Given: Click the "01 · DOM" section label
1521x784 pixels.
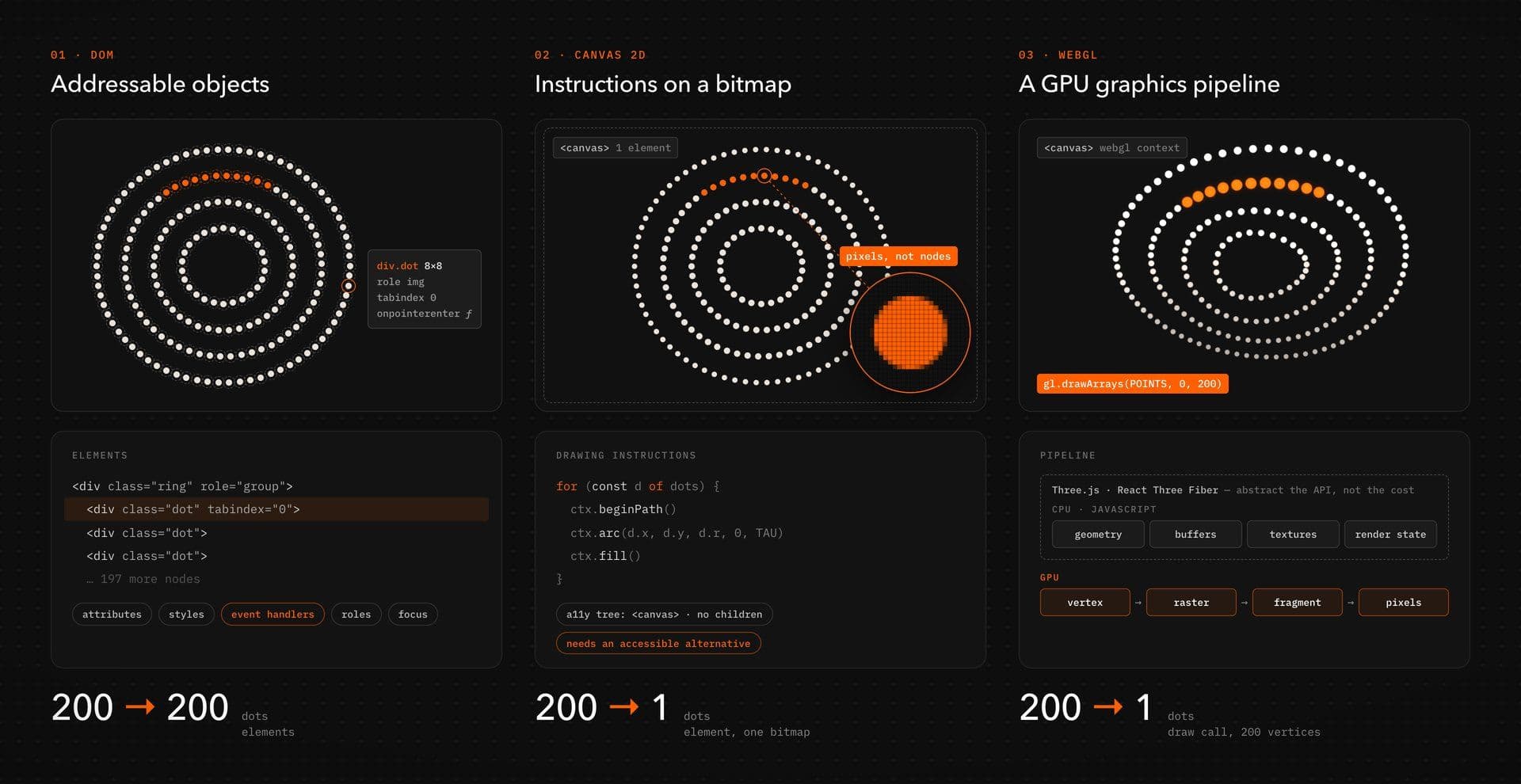Looking at the screenshot, I should (82, 55).
